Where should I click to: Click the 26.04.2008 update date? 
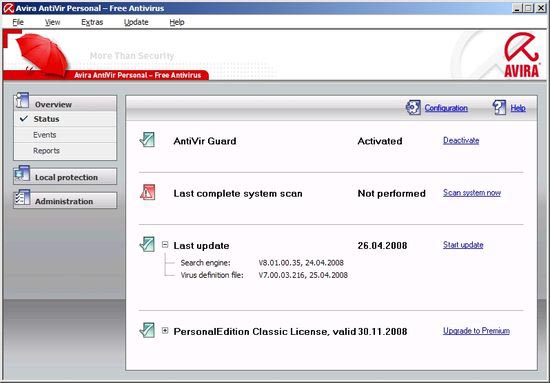(x=382, y=246)
